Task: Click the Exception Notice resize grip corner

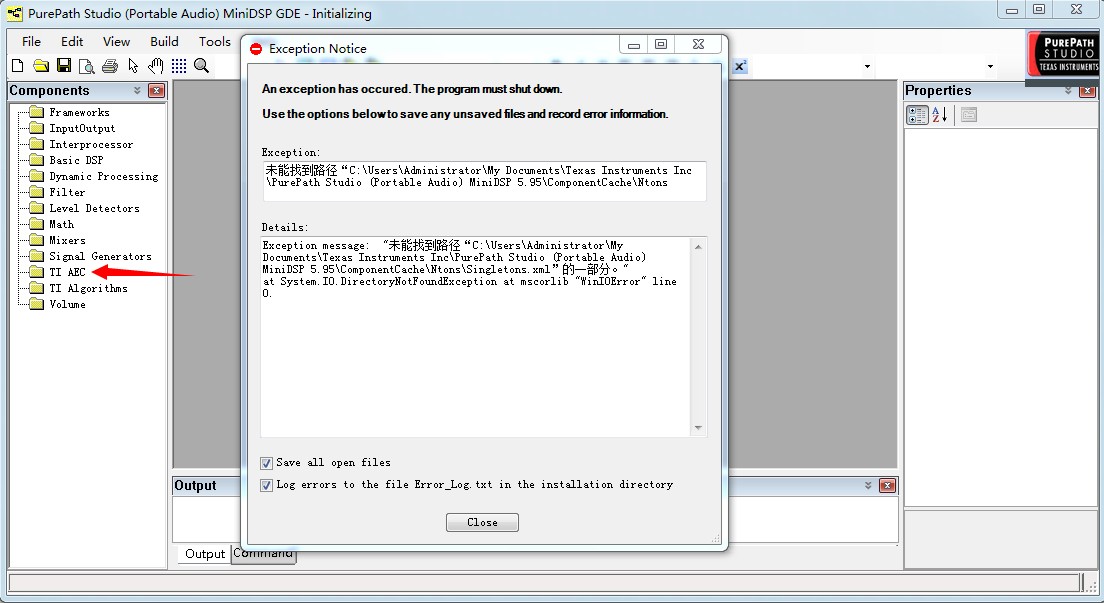Action: click(x=715, y=539)
